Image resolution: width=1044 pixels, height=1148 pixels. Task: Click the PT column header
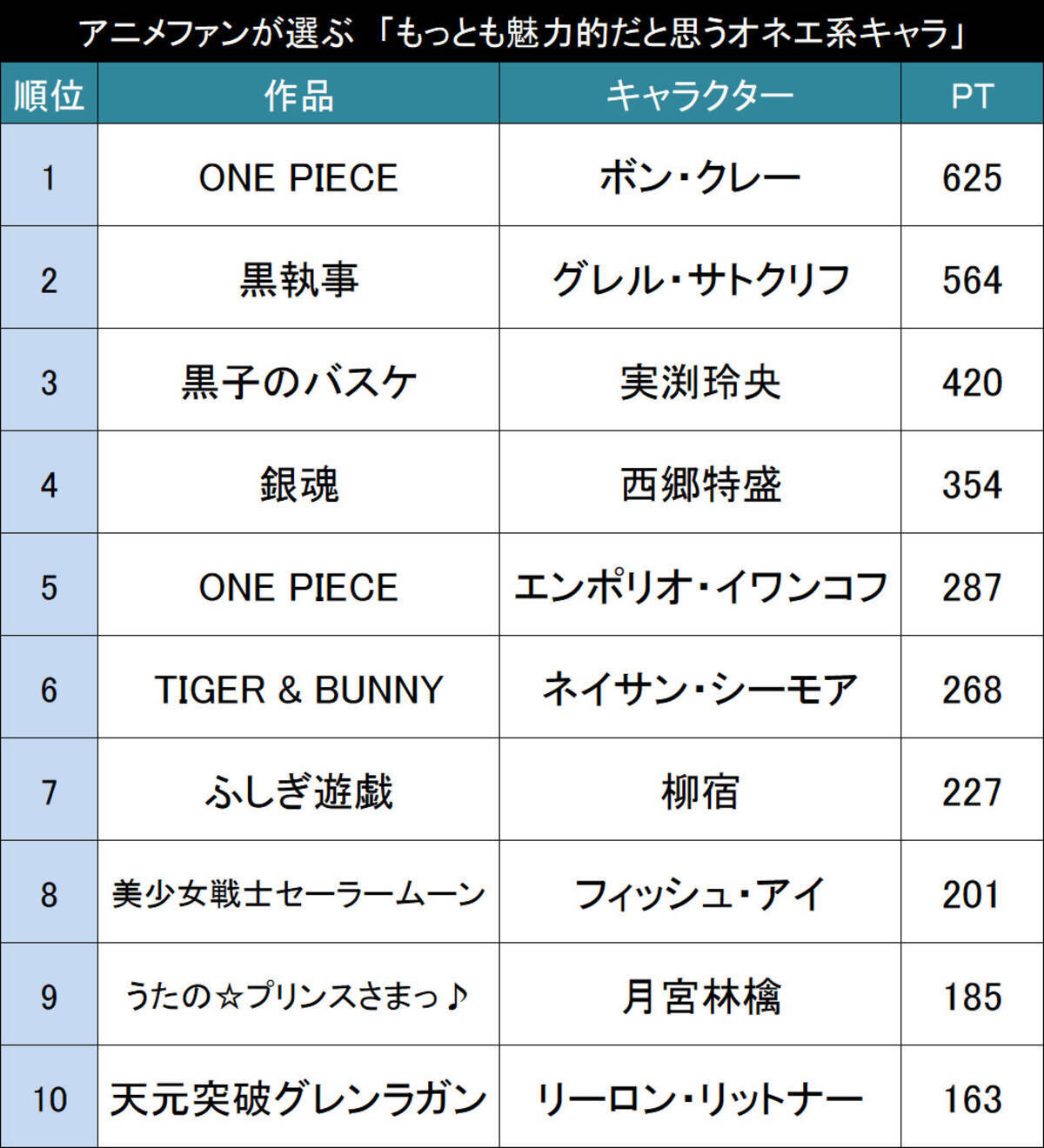[972, 94]
